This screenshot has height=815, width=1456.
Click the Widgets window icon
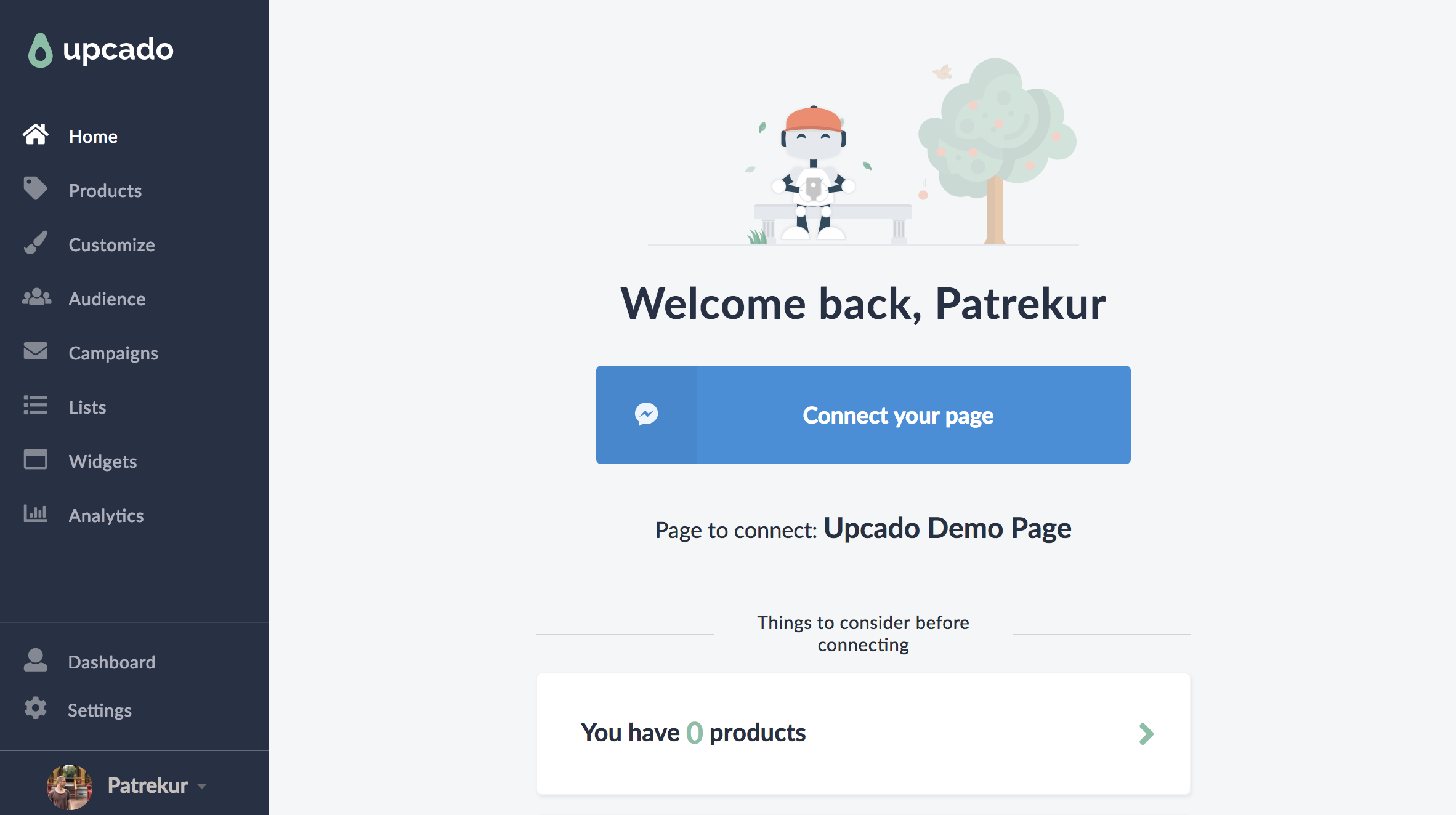36,459
